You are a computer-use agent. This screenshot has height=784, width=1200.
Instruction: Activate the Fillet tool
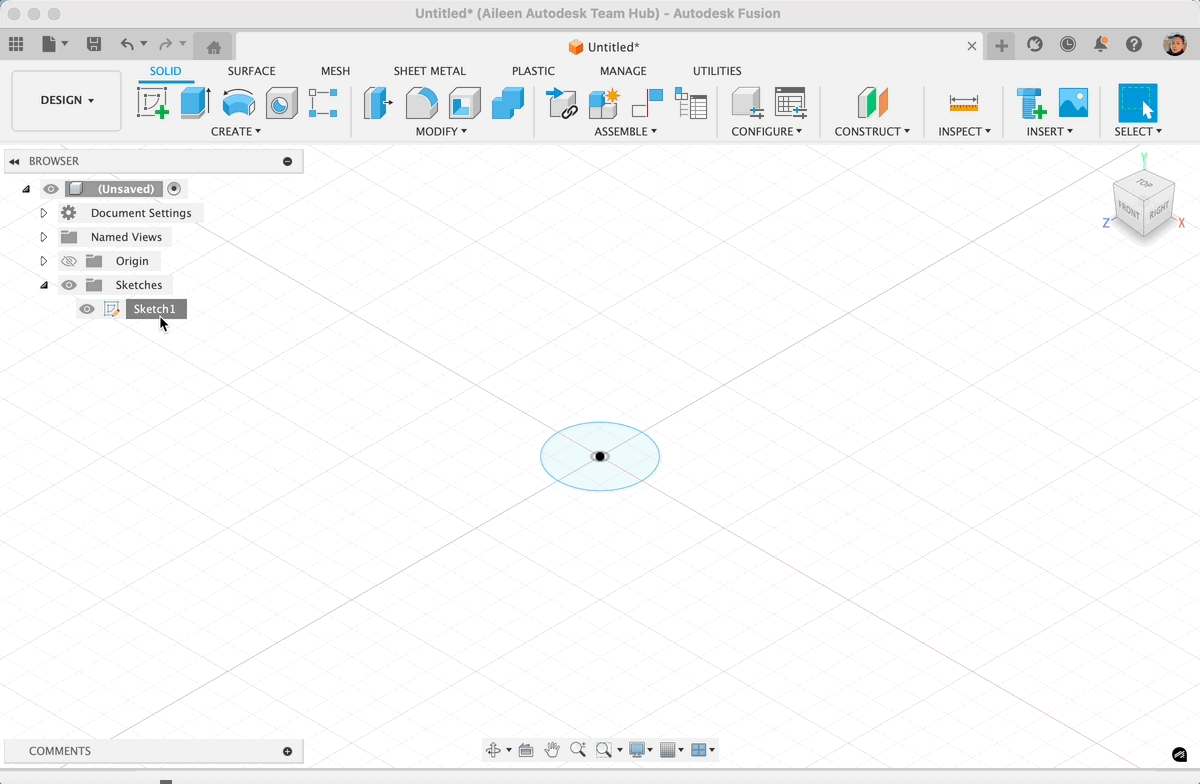(x=420, y=102)
